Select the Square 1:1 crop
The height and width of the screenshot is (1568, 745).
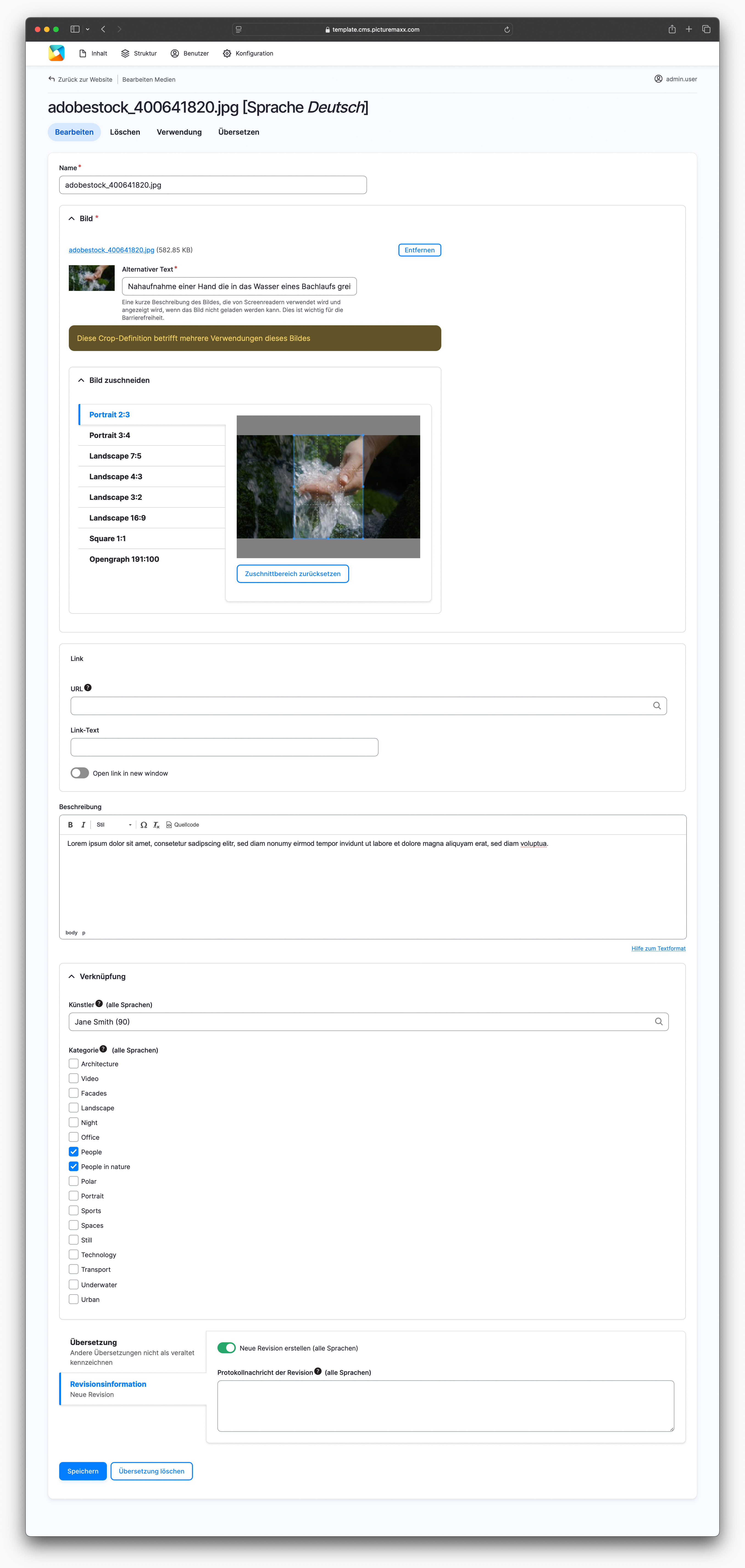(x=152, y=539)
